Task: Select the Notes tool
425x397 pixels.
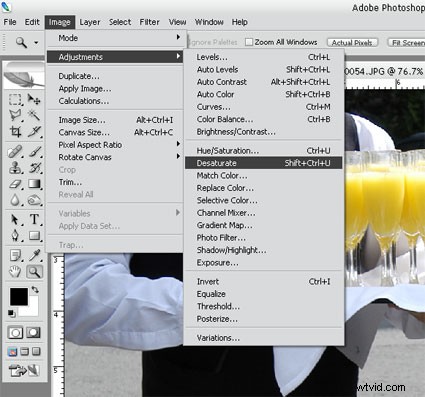Action: (15, 256)
